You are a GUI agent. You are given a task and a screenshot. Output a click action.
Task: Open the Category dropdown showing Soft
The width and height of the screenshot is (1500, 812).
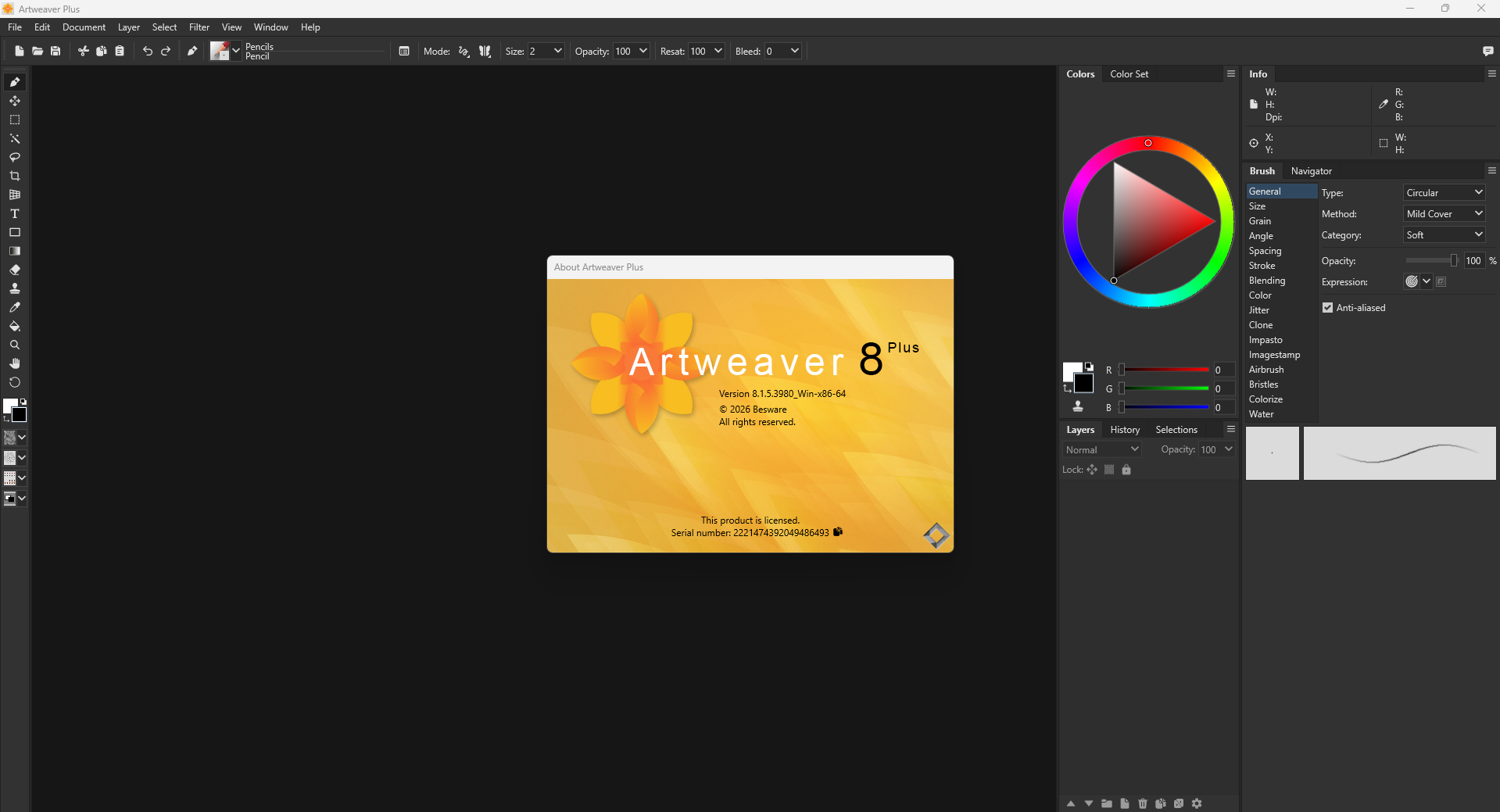click(x=1445, y=234)
